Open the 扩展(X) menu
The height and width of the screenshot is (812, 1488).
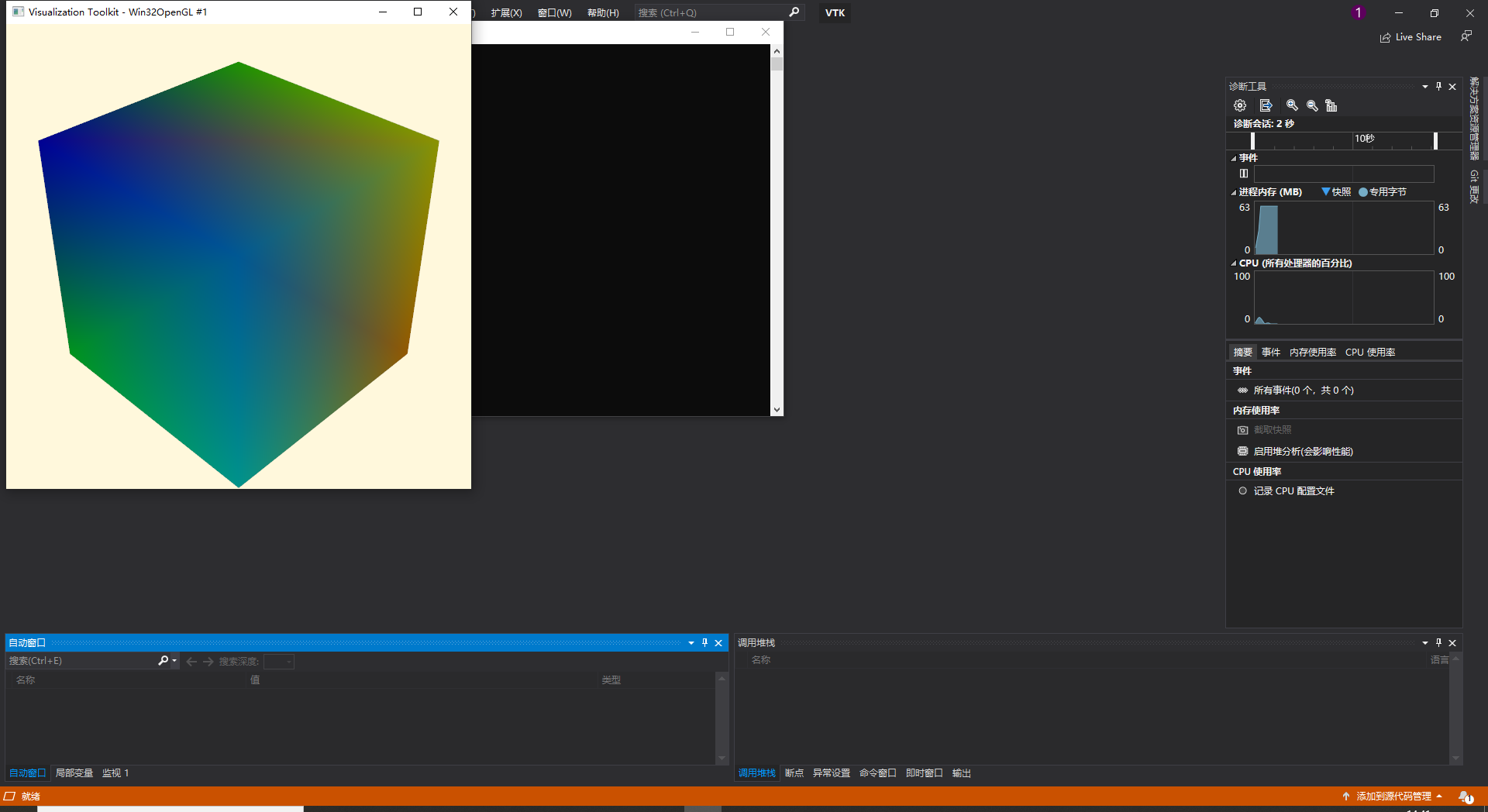506,12
